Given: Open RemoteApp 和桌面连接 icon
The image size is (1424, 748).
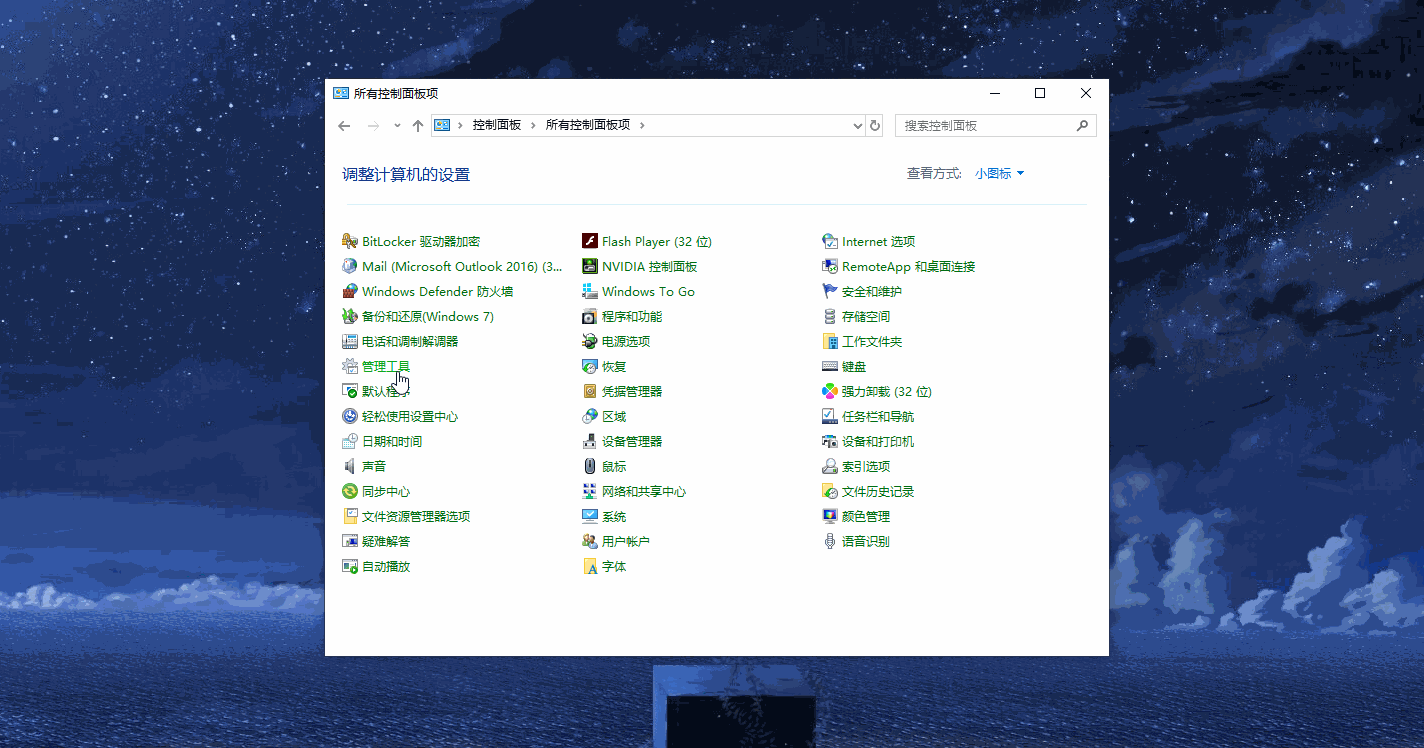Looking at the screenshot, I should [x=830, y=266].
